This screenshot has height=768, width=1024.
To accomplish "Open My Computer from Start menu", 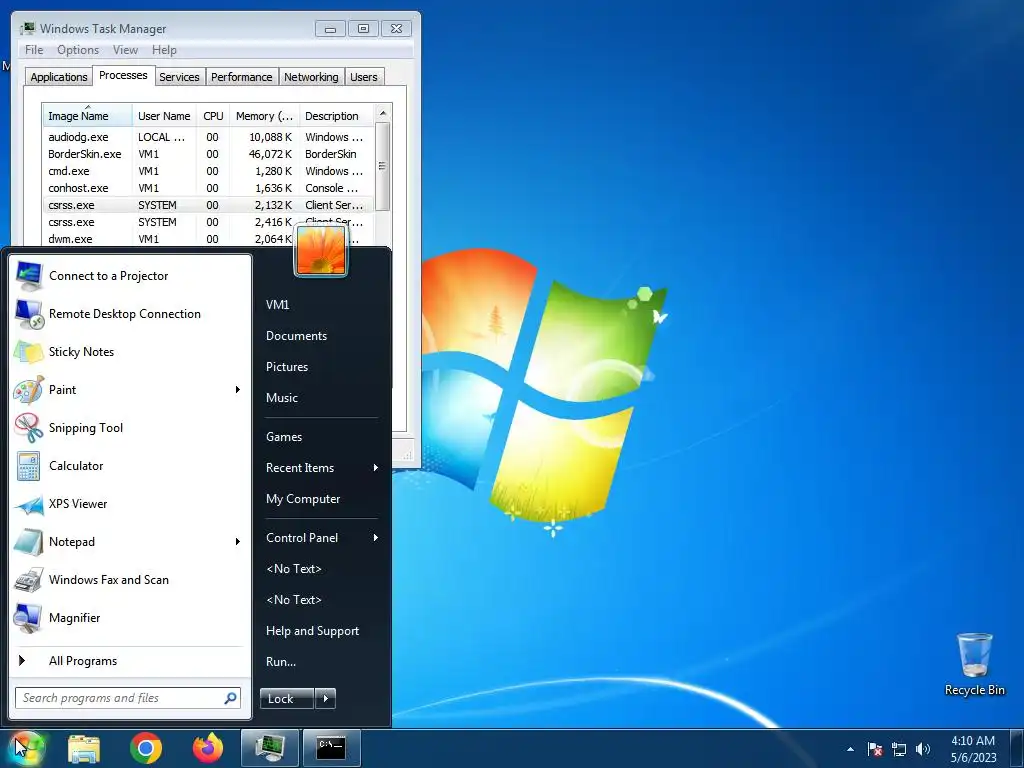I will point(303,499).
